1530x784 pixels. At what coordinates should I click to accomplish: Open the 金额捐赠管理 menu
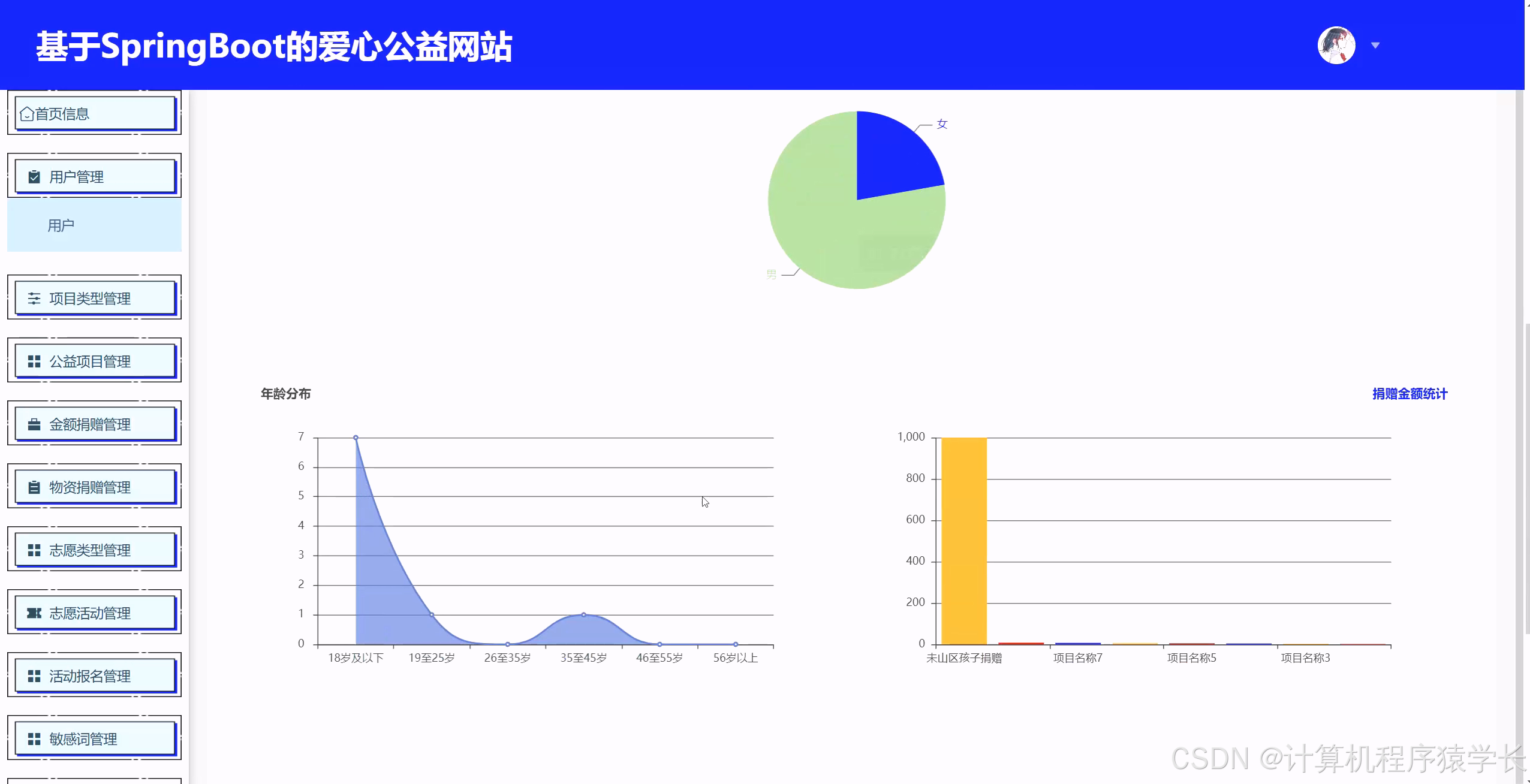click(94, 424)
